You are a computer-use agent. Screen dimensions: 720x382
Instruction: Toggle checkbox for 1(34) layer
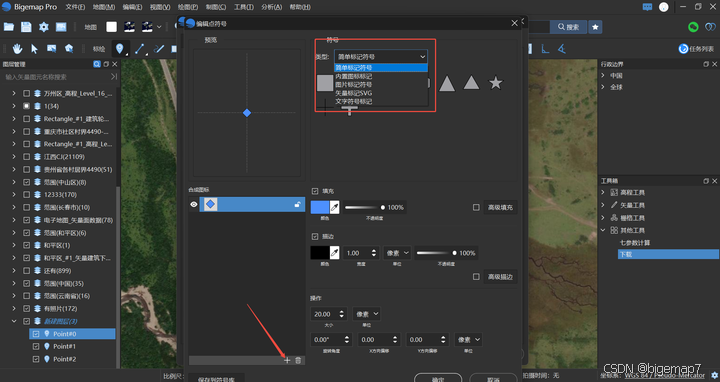point(26,106)
